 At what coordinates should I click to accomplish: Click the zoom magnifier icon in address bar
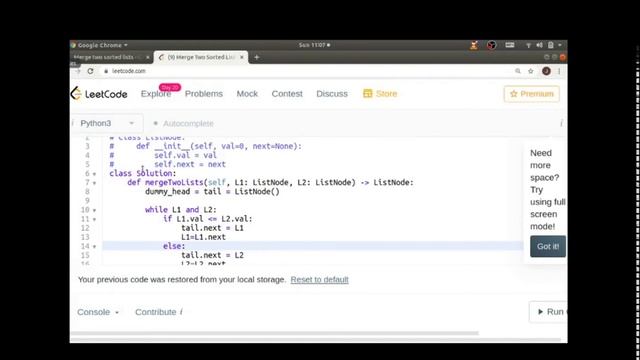coord(518,71)
